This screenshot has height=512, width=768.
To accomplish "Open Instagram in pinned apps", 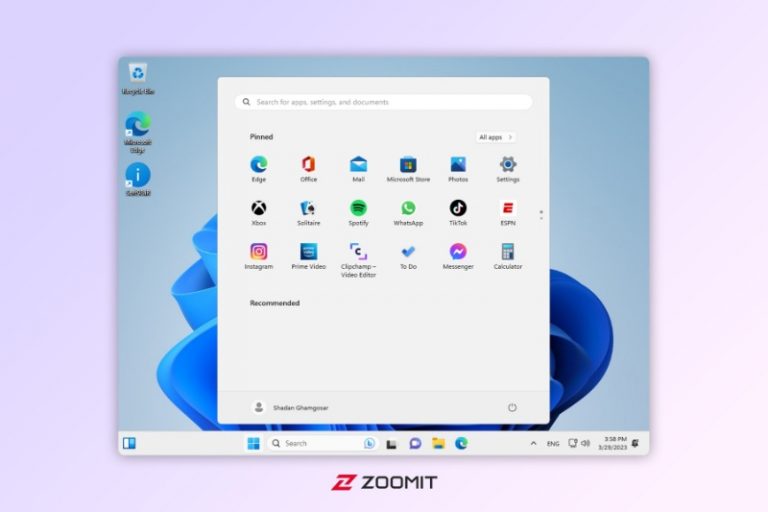I will 259,256.
